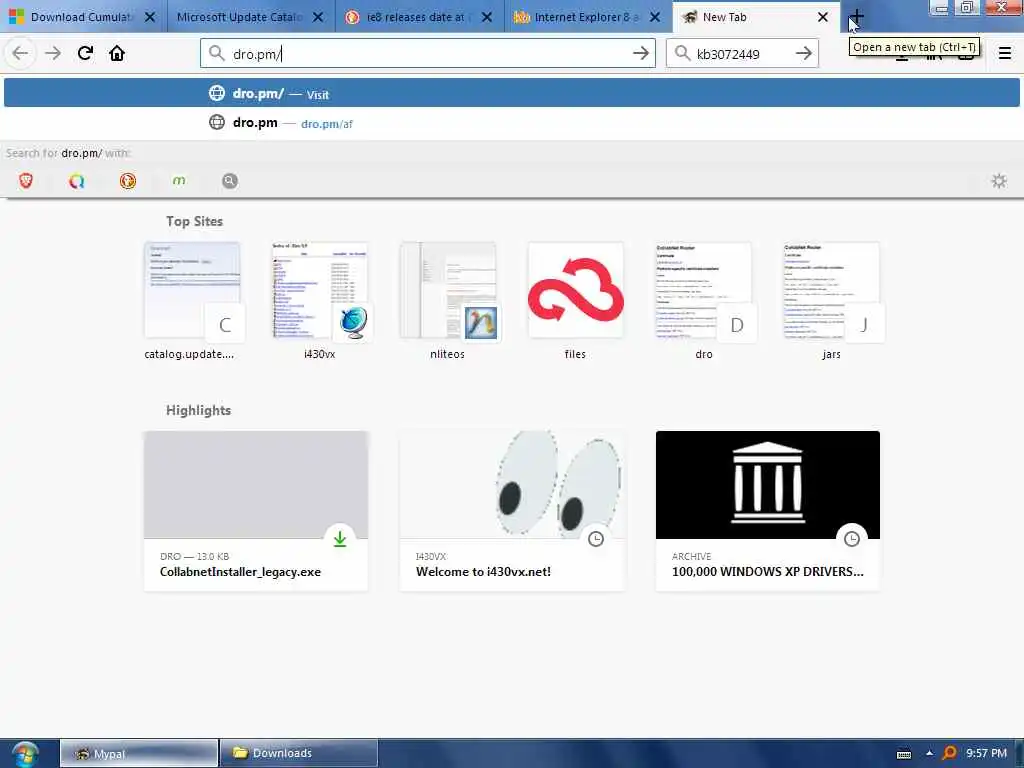Search with the multicolor ring engine icon
Viewport: 1024px width, 768px height.
(76, 181)
